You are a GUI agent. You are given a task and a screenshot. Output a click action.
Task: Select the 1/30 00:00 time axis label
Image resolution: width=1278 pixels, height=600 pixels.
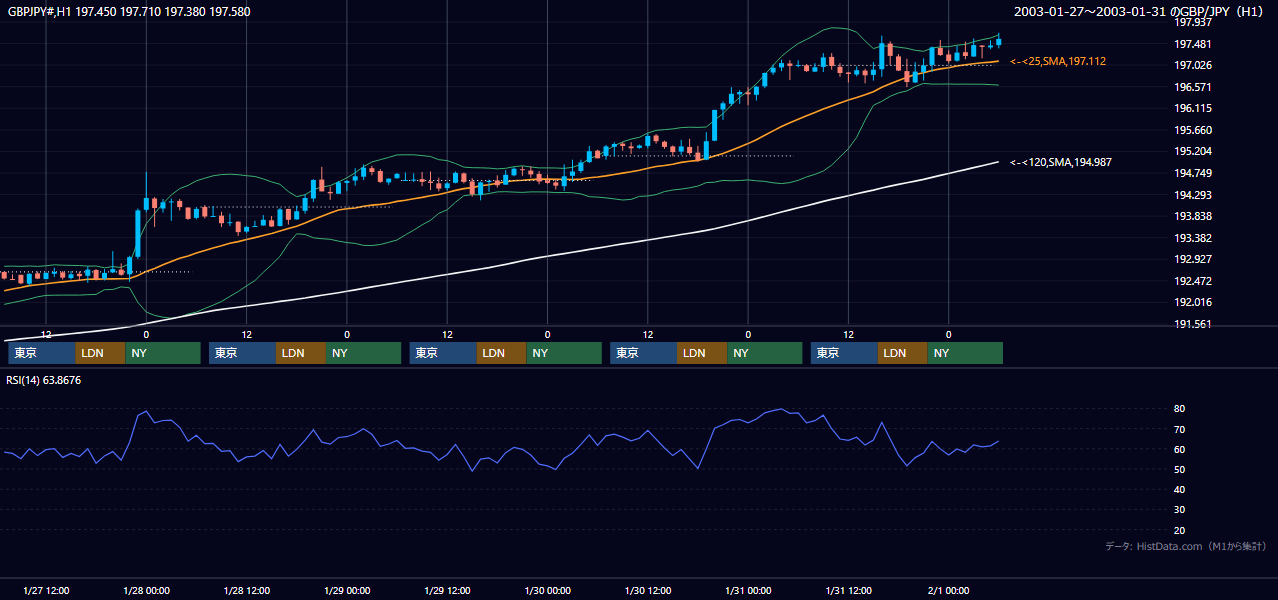(547, 591)
